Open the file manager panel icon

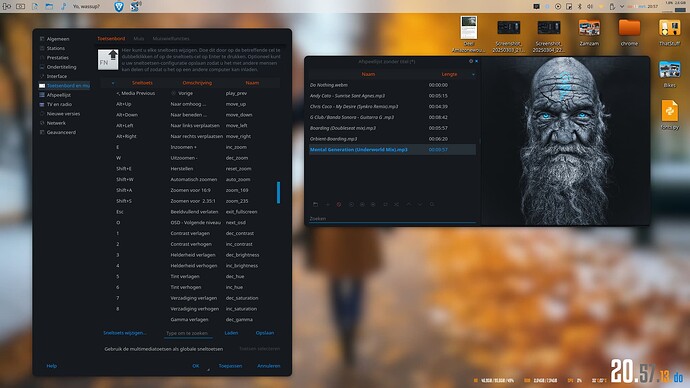click(49, 6)
